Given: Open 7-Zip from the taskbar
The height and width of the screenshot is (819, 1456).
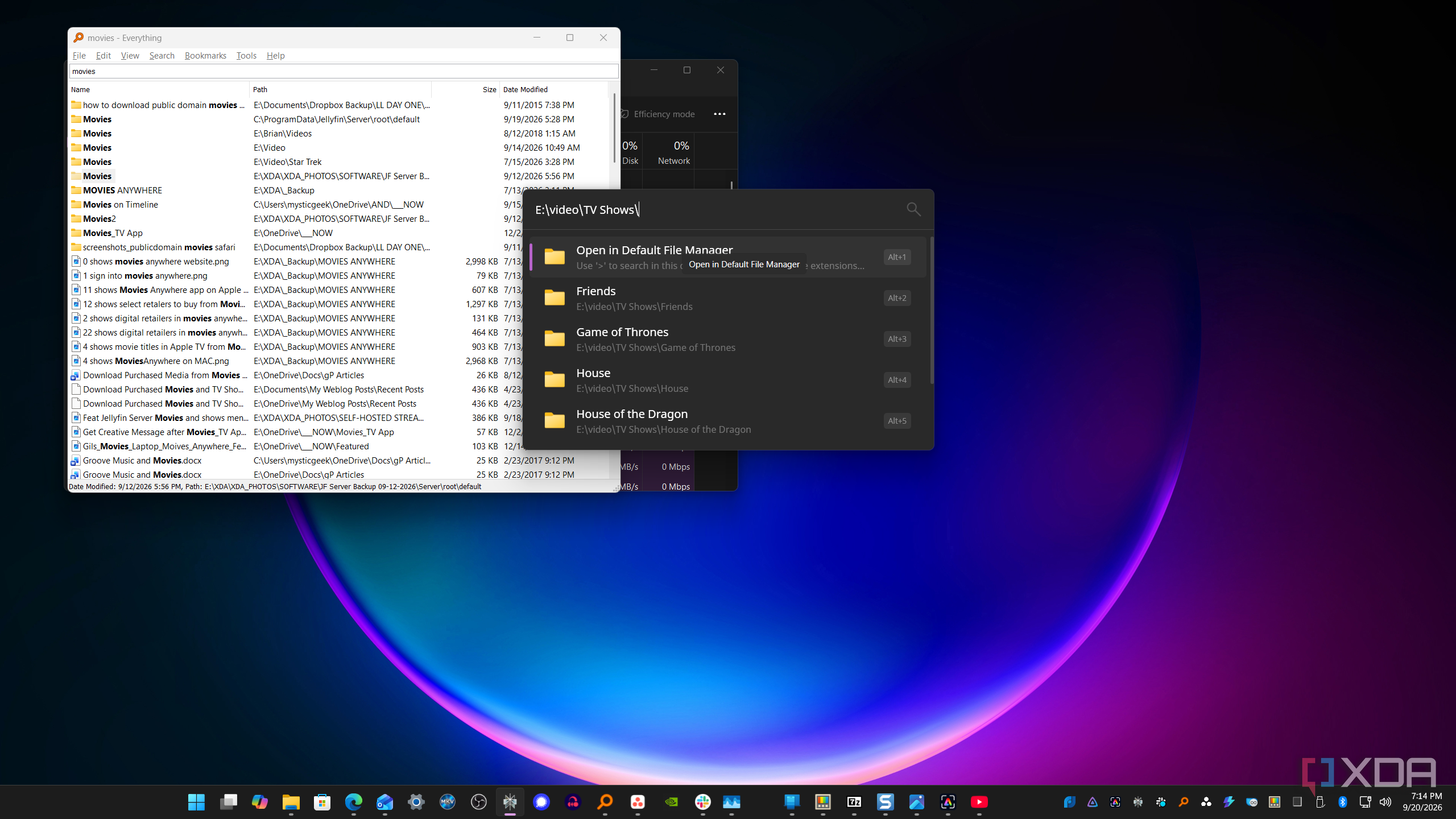Looking at the screenshot, I should [854, 802].
